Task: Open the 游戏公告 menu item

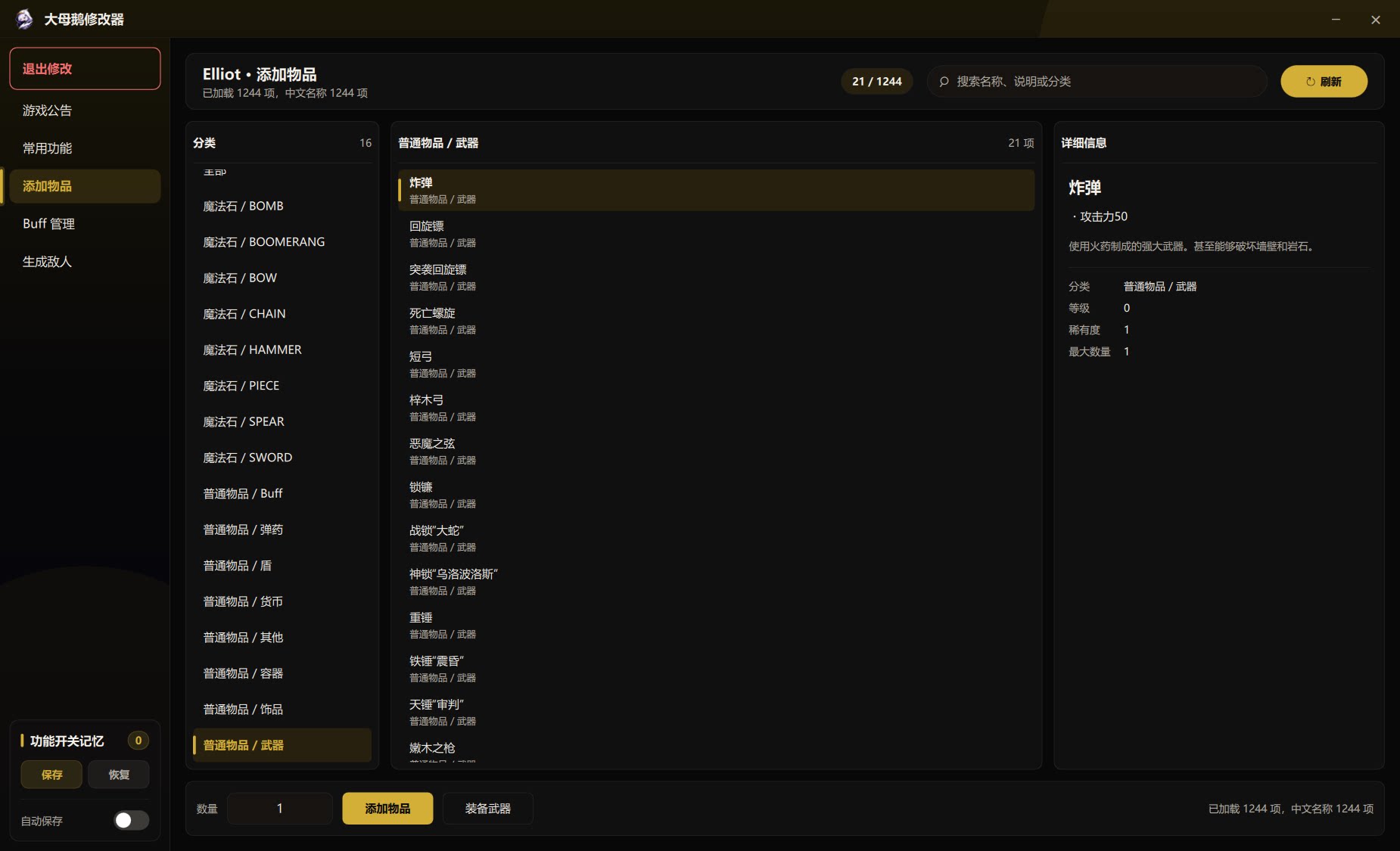Action: tap(85, 110)
